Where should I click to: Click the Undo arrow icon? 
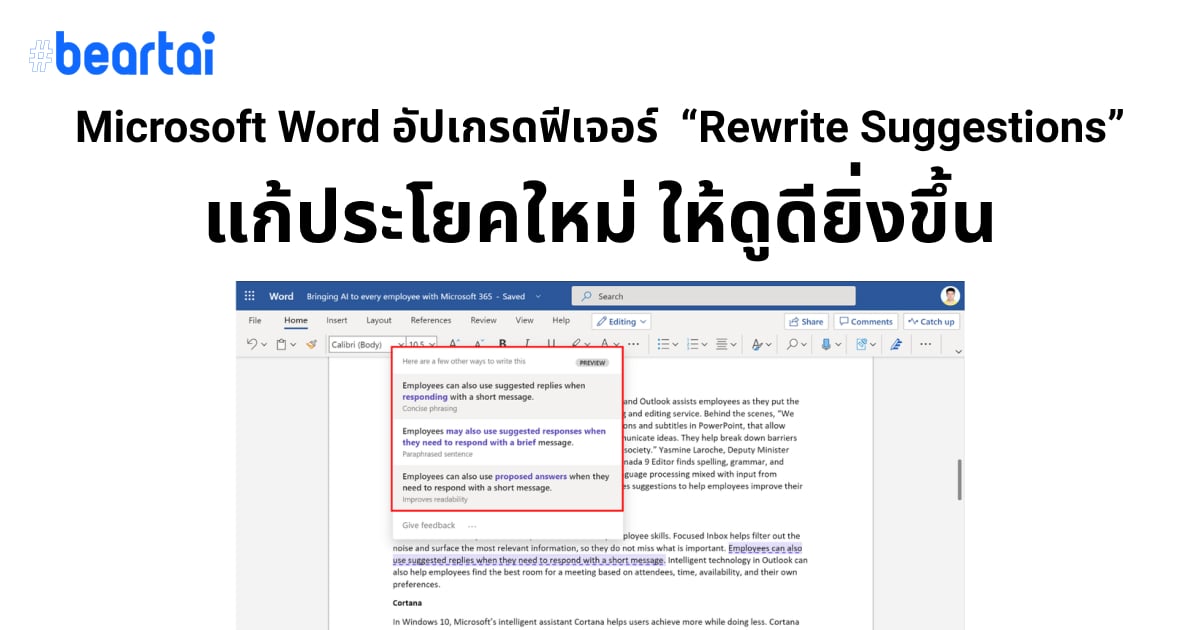point(251,344)
